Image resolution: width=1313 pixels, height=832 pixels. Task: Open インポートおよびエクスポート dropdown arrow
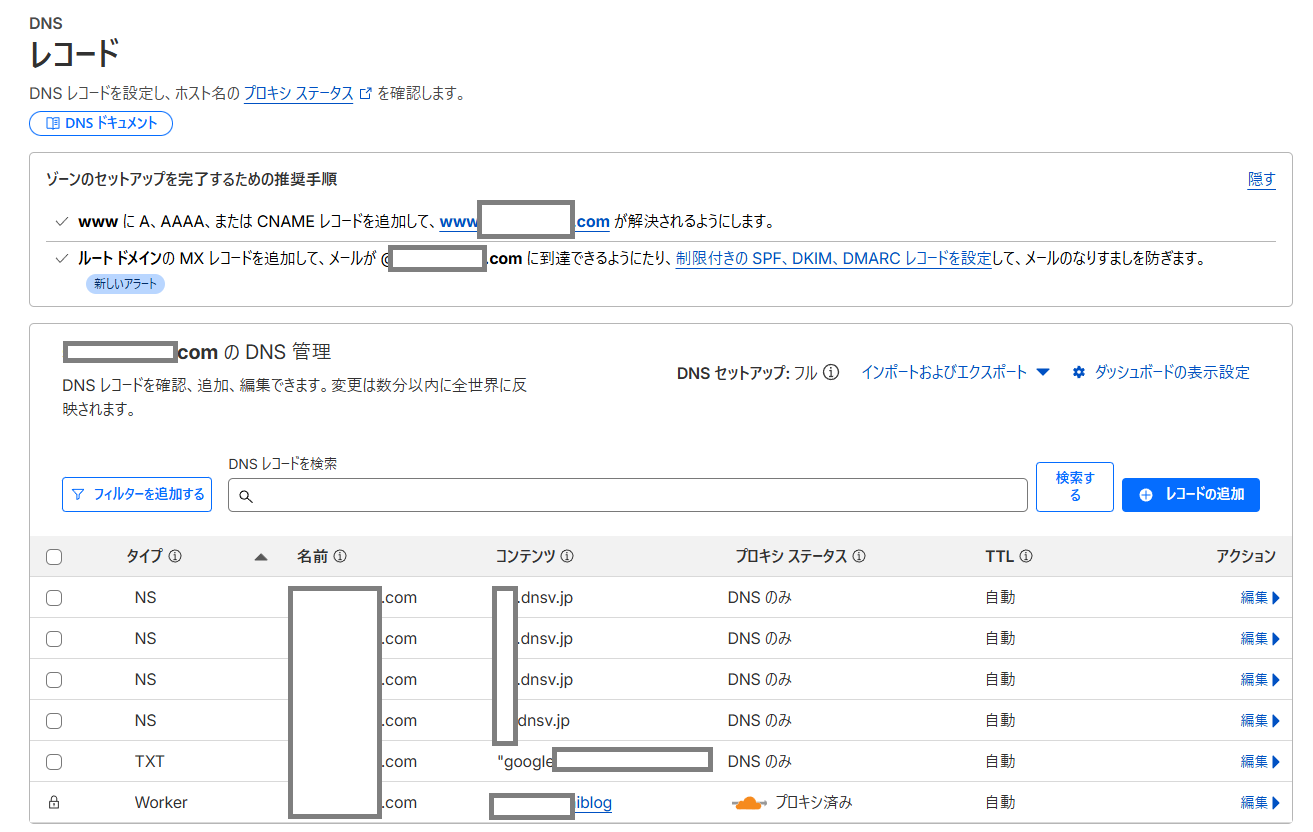click(1043, 372)
